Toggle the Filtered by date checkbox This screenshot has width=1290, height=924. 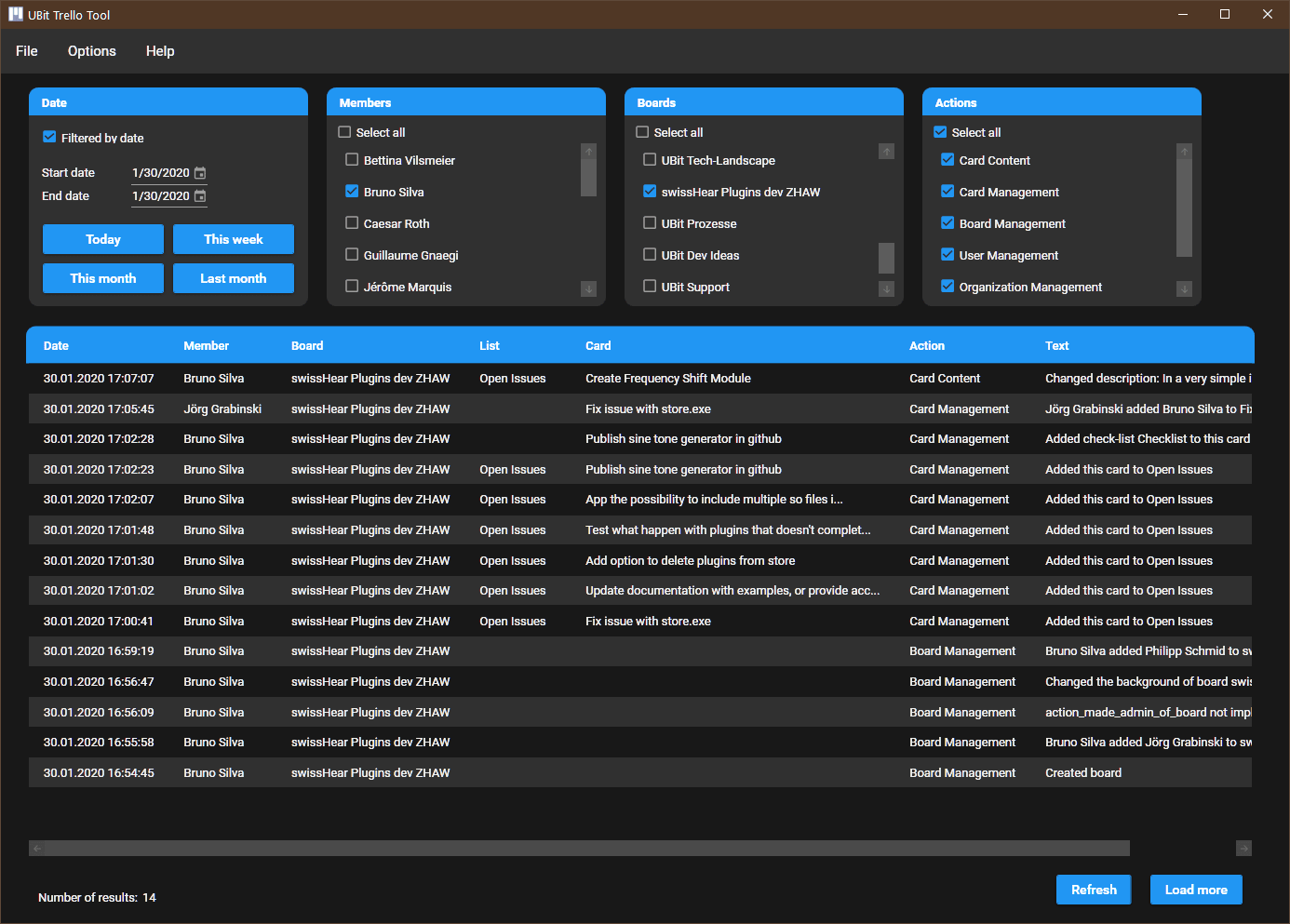tap(49, 137)
